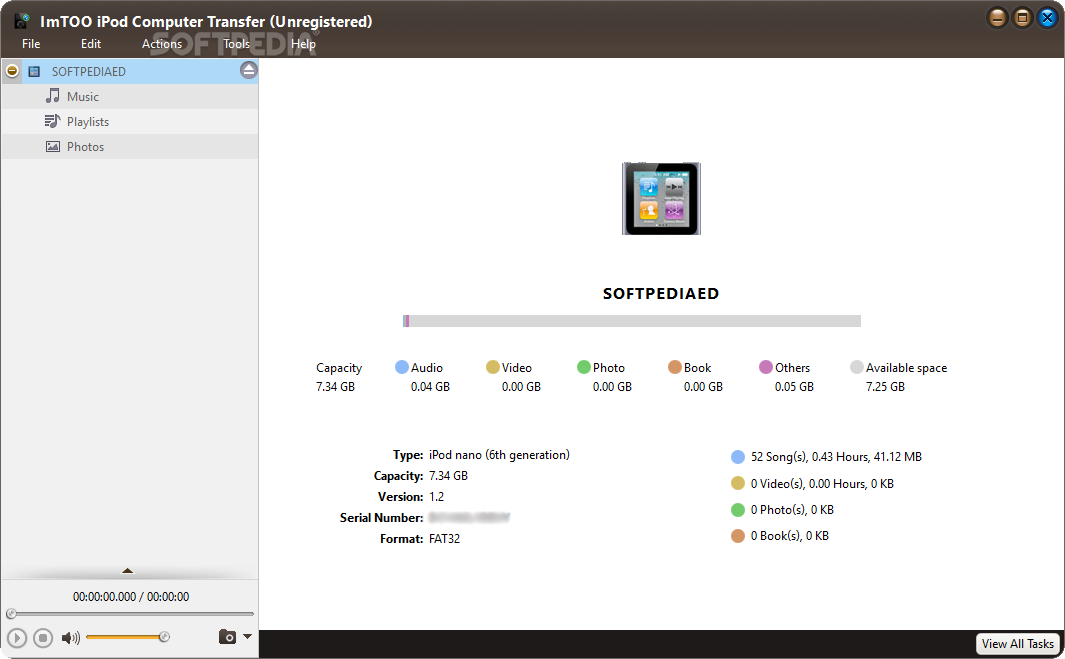The width and height of the screenshot is (1065, 659).
Task: Click the storage capacity usage bar
Action: tap(632, 321)
